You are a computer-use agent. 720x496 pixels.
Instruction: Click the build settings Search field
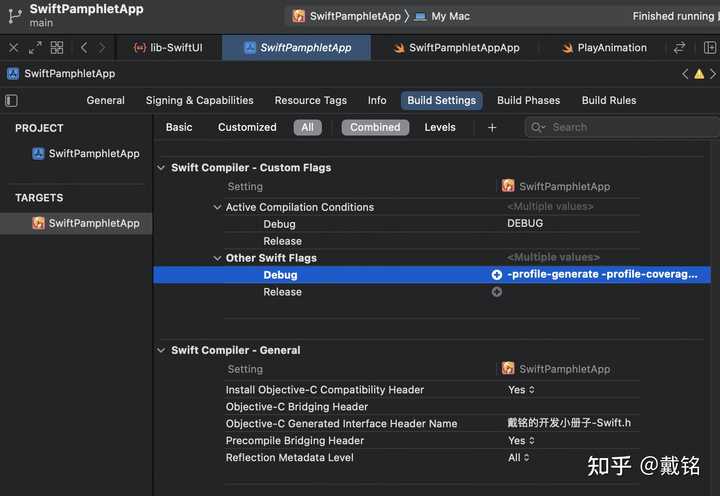(x=622, y=127)
